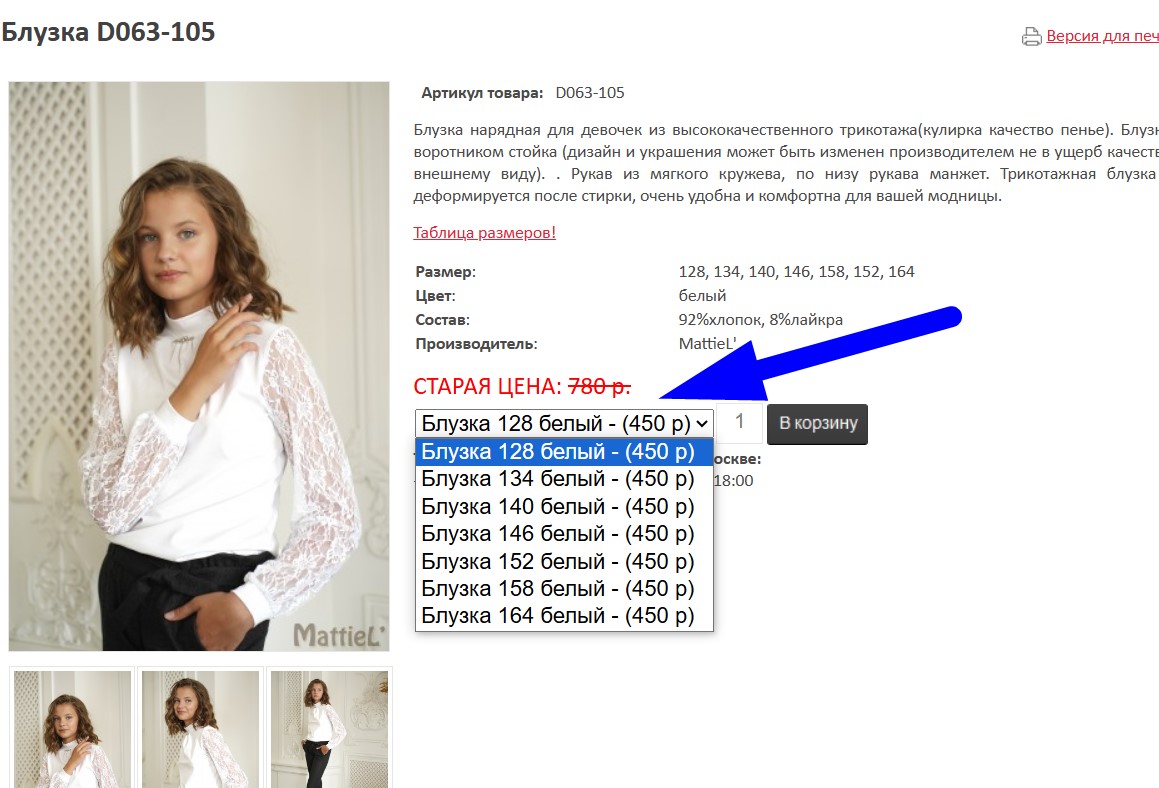The width and height of the screenshot is (1159, 788).
Task: Open the size table link
Action: pyautogui.click(x=484, y=233)
